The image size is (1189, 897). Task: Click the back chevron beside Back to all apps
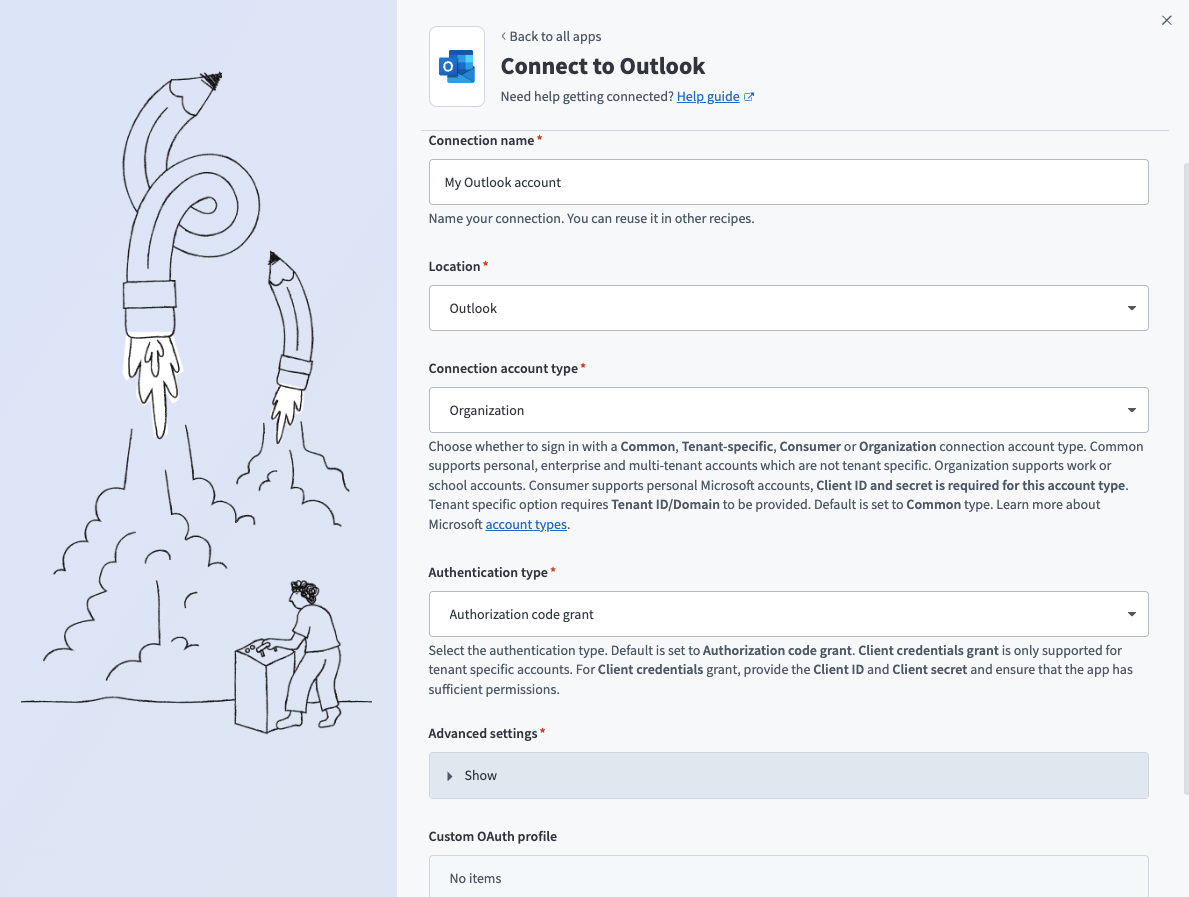point(504,36)
